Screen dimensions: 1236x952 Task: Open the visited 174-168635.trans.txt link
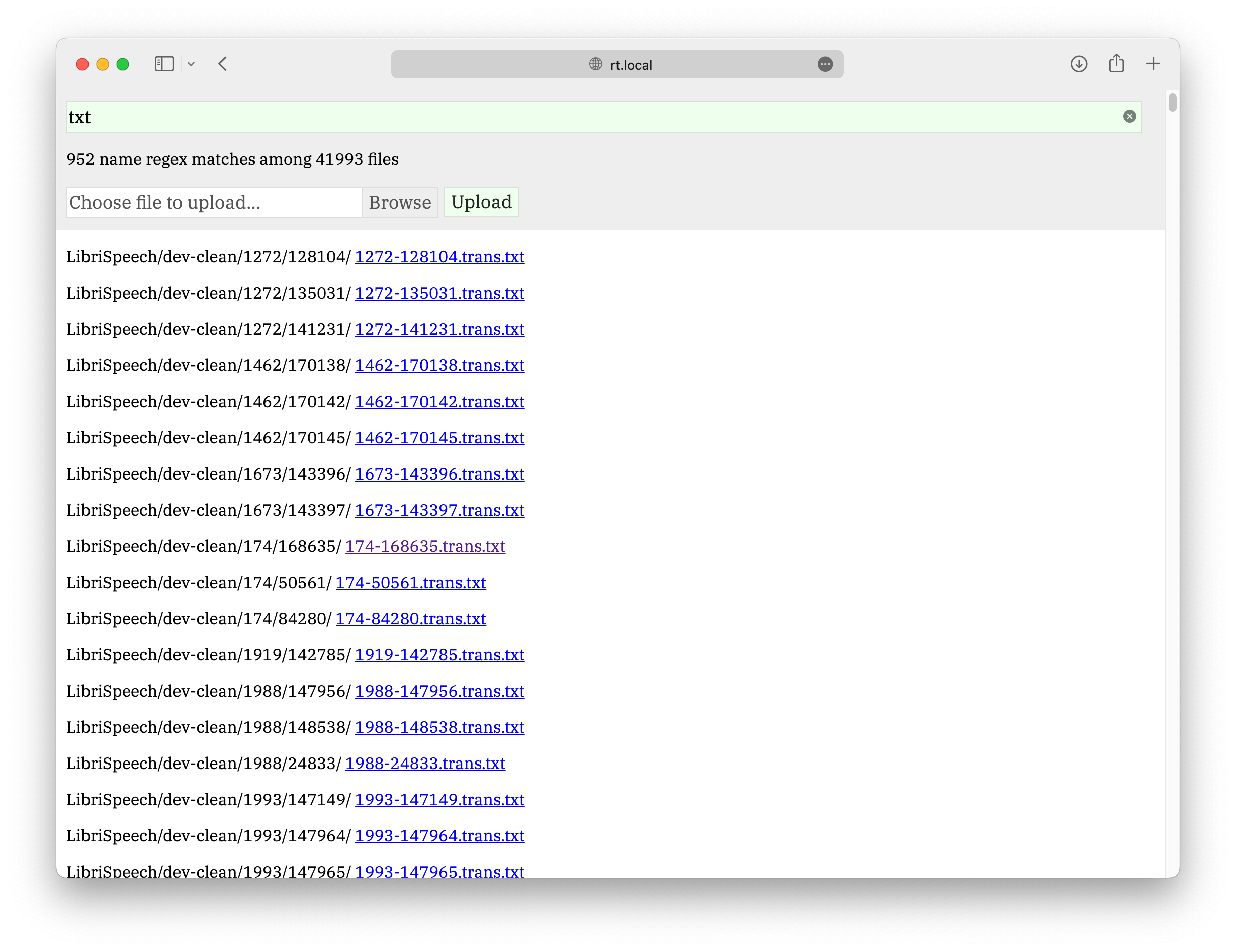point(425,546)
